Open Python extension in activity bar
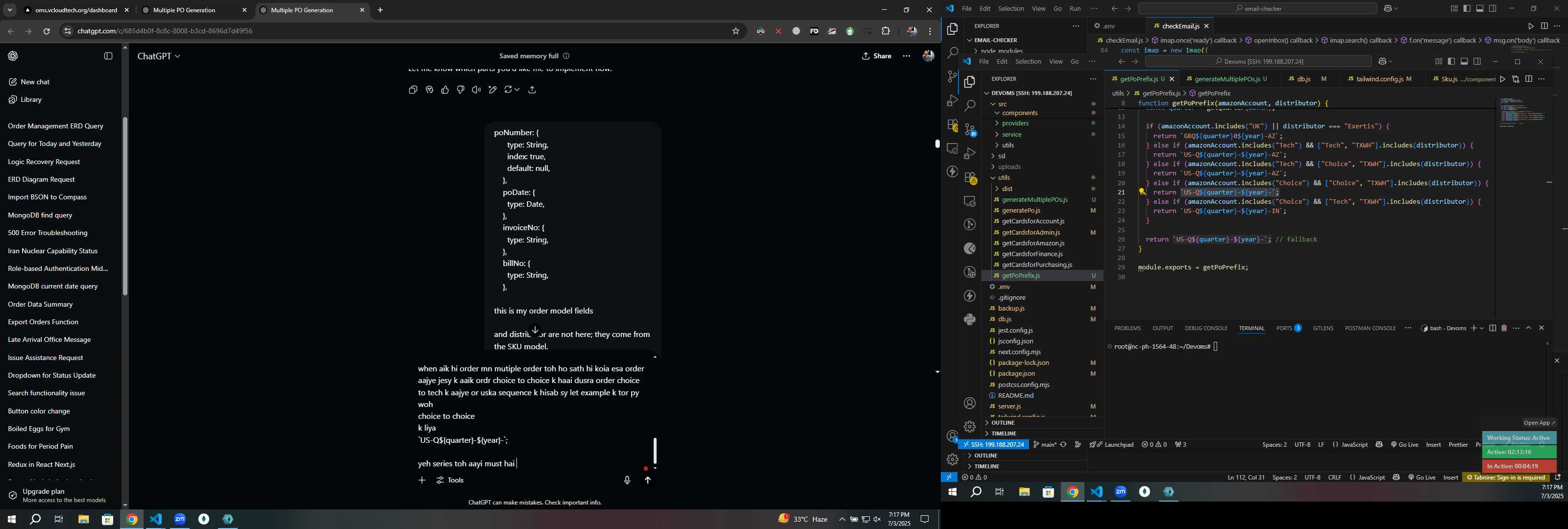 point(970,319)
